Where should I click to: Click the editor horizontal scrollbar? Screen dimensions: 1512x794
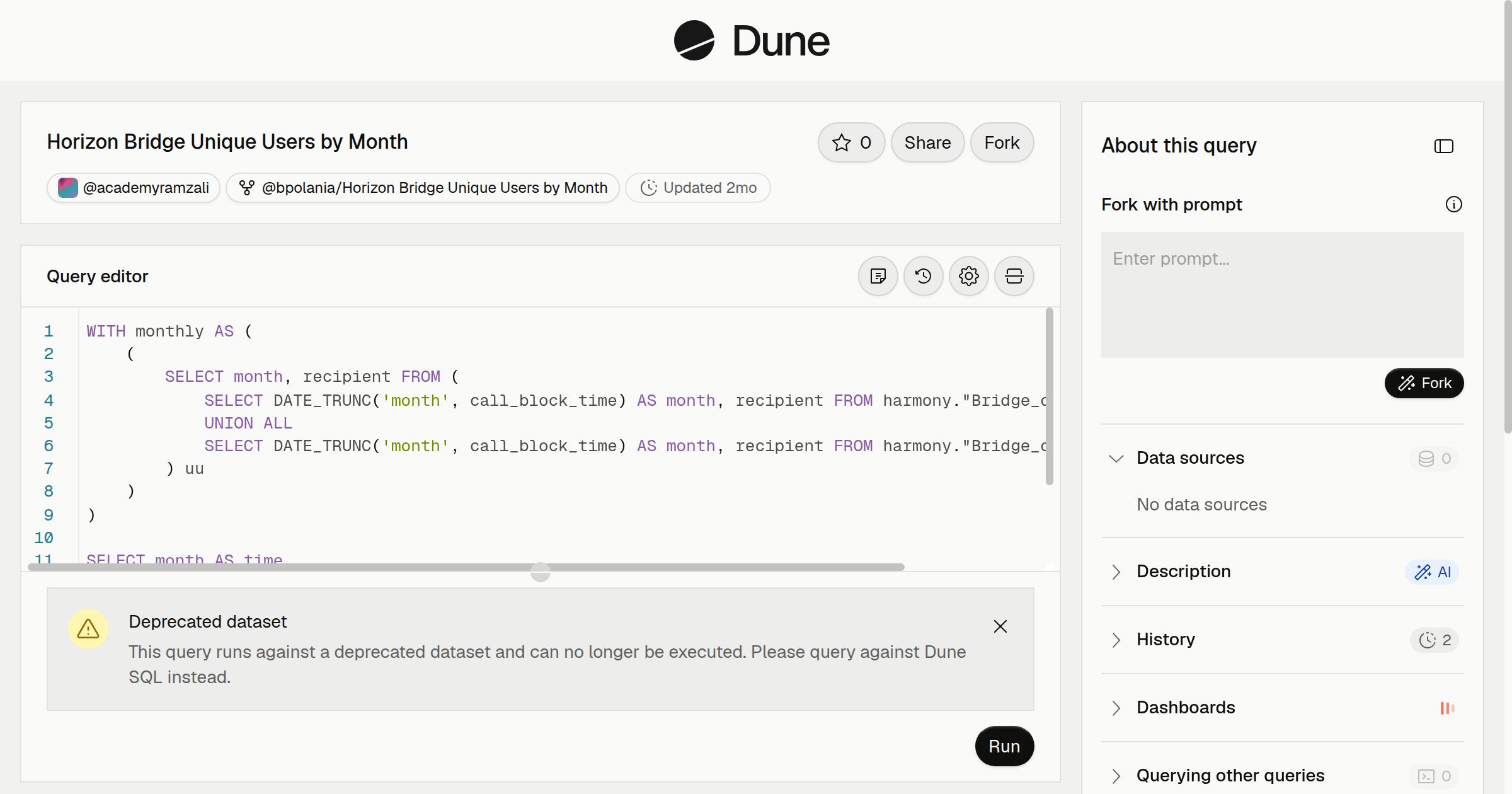(466, 567)
